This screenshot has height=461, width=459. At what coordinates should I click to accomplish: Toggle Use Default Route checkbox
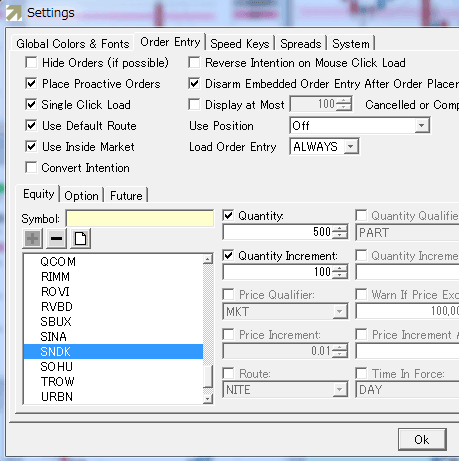(x=31, y=125)
